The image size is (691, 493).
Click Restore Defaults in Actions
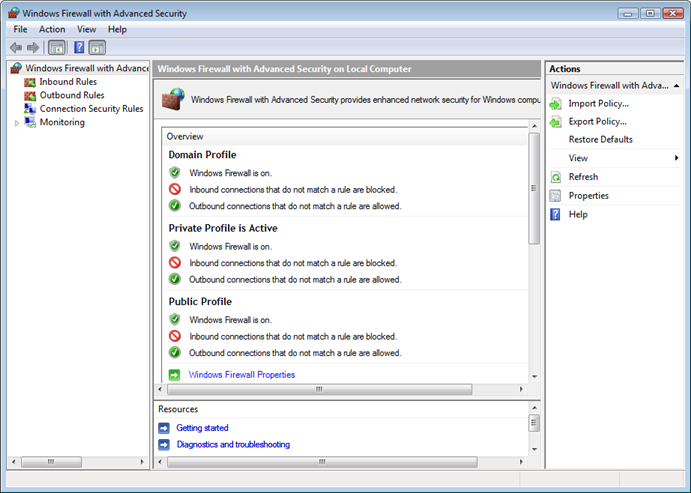601,140
